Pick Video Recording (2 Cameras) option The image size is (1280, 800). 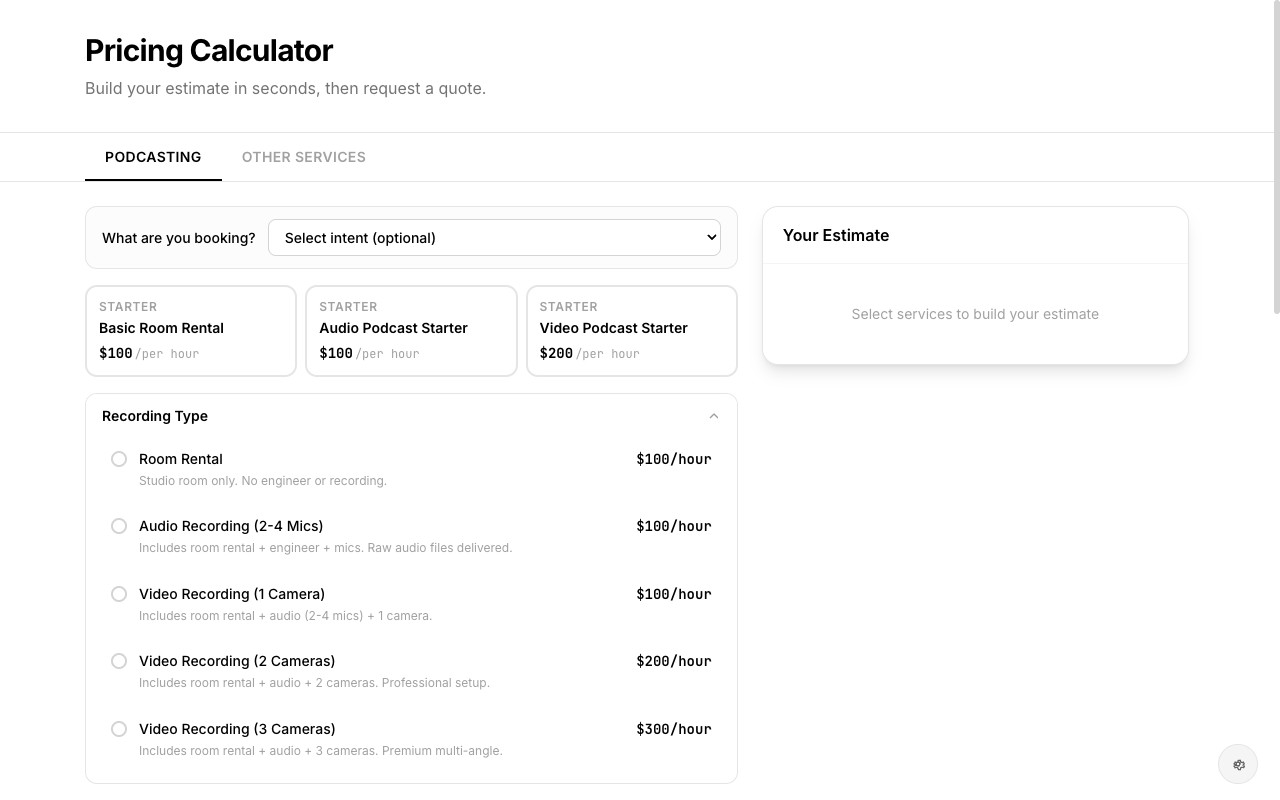coord(119,661)
